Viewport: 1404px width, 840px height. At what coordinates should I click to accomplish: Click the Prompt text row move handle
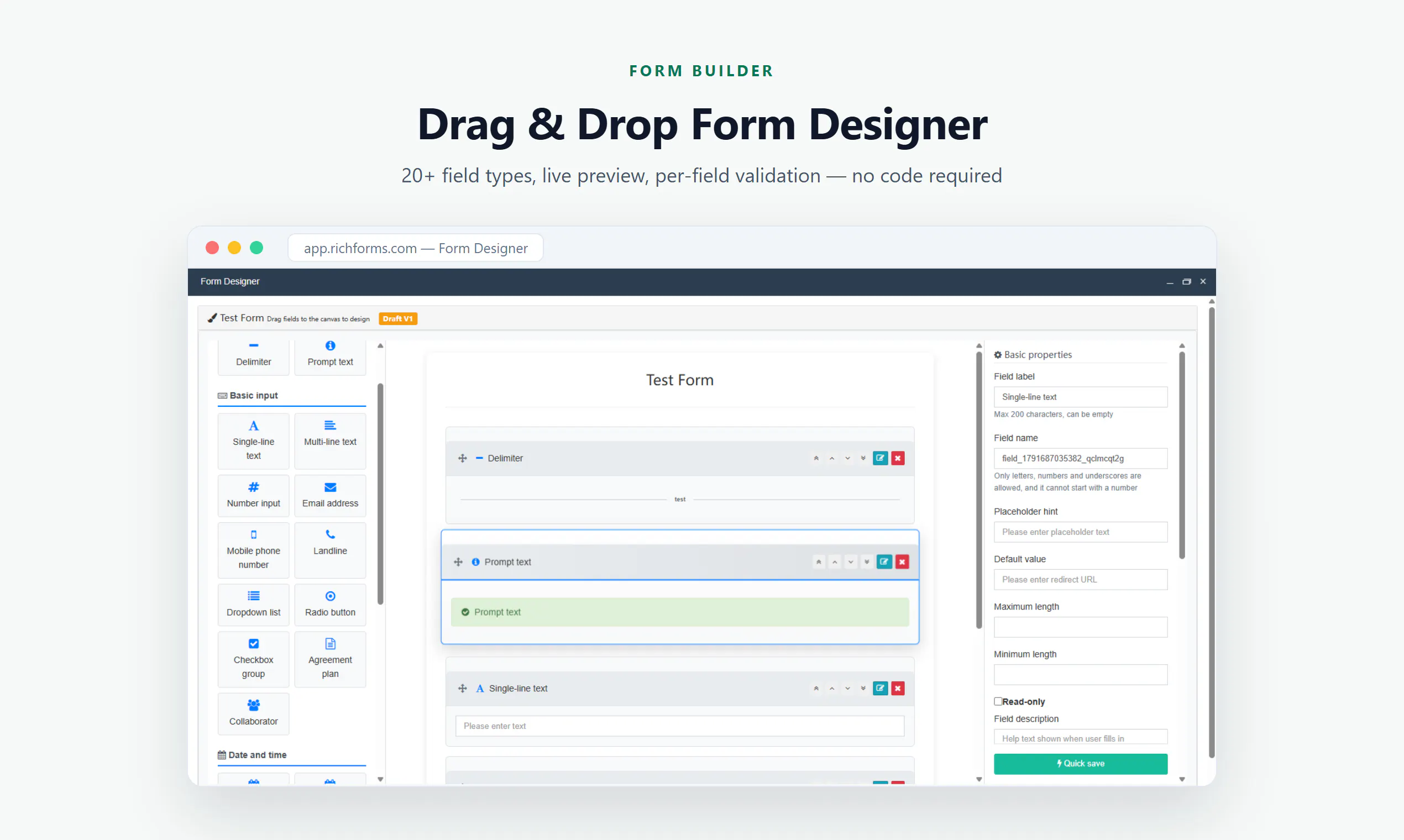[458, 561]
